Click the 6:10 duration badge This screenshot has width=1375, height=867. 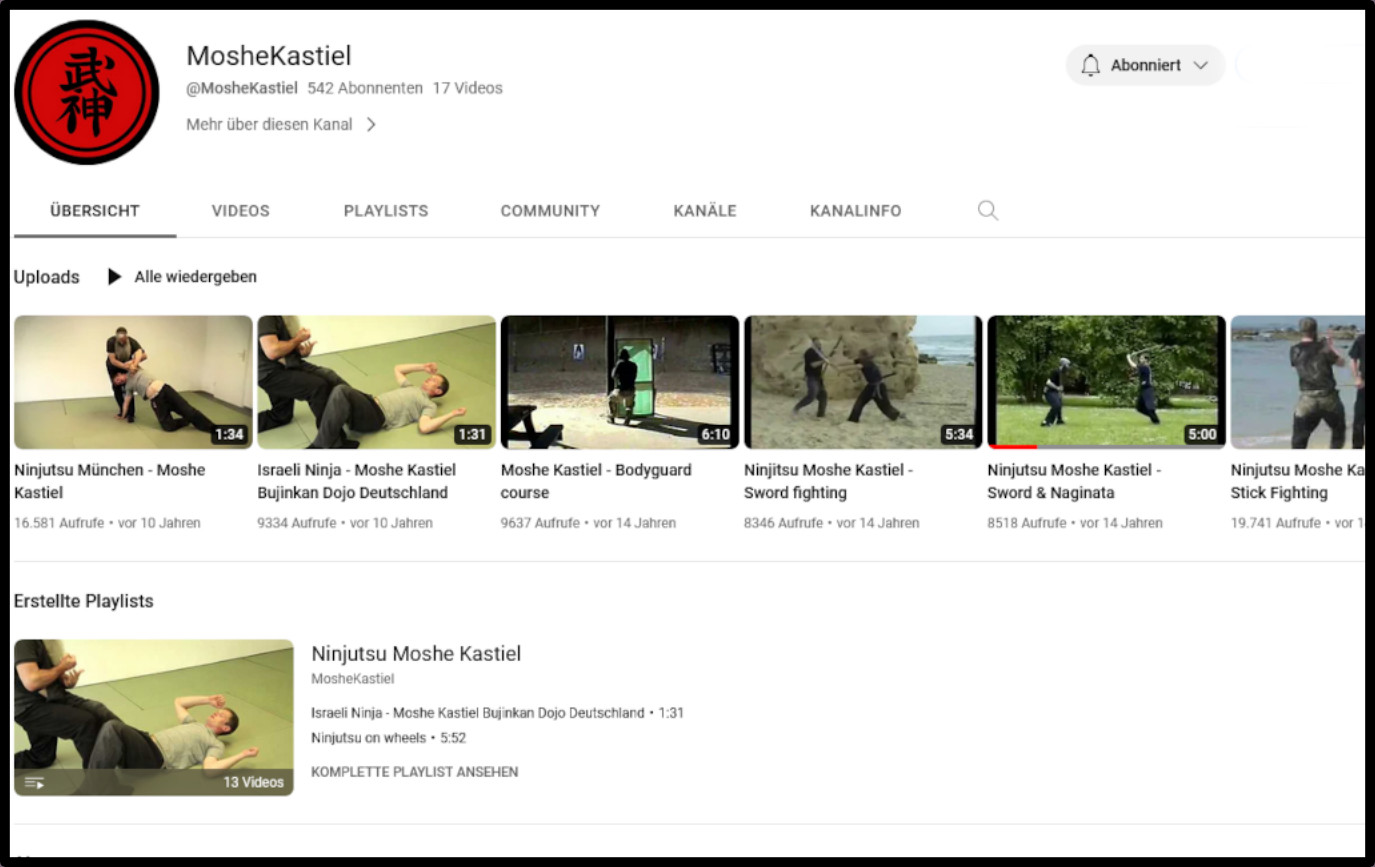click(715, 434)
